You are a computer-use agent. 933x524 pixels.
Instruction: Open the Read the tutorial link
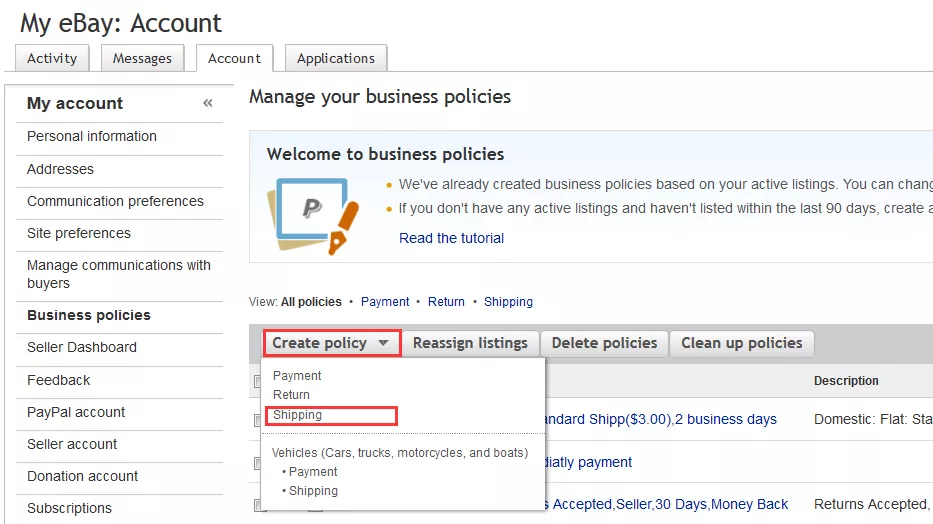[451, 238]
